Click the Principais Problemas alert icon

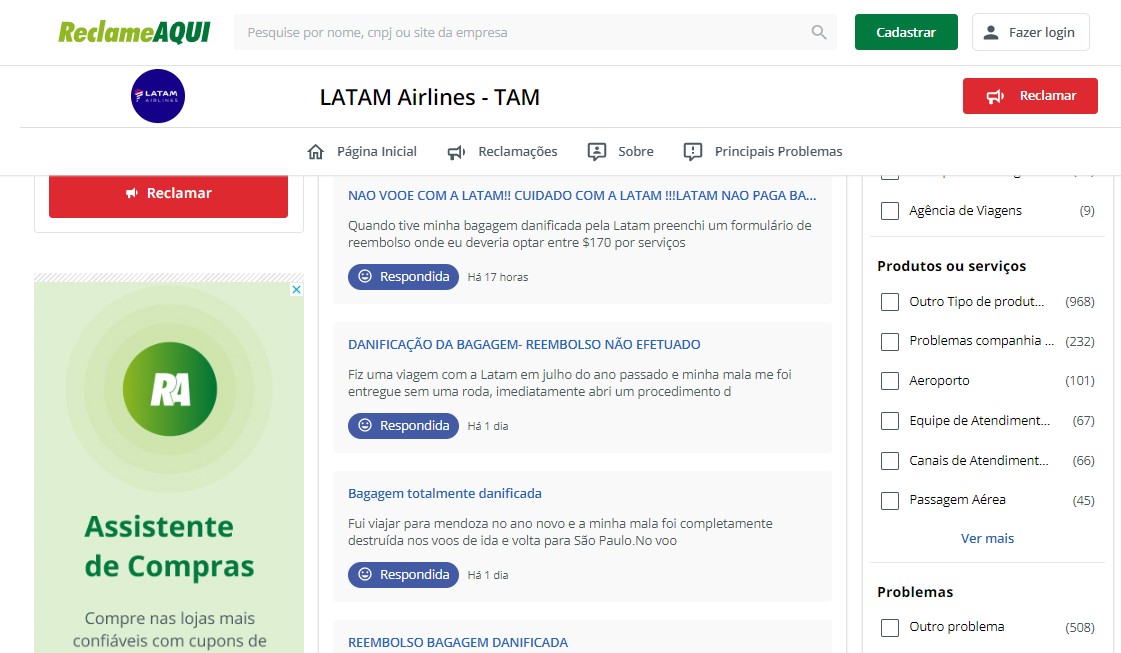pyautogui.click(x=693, y=152)
